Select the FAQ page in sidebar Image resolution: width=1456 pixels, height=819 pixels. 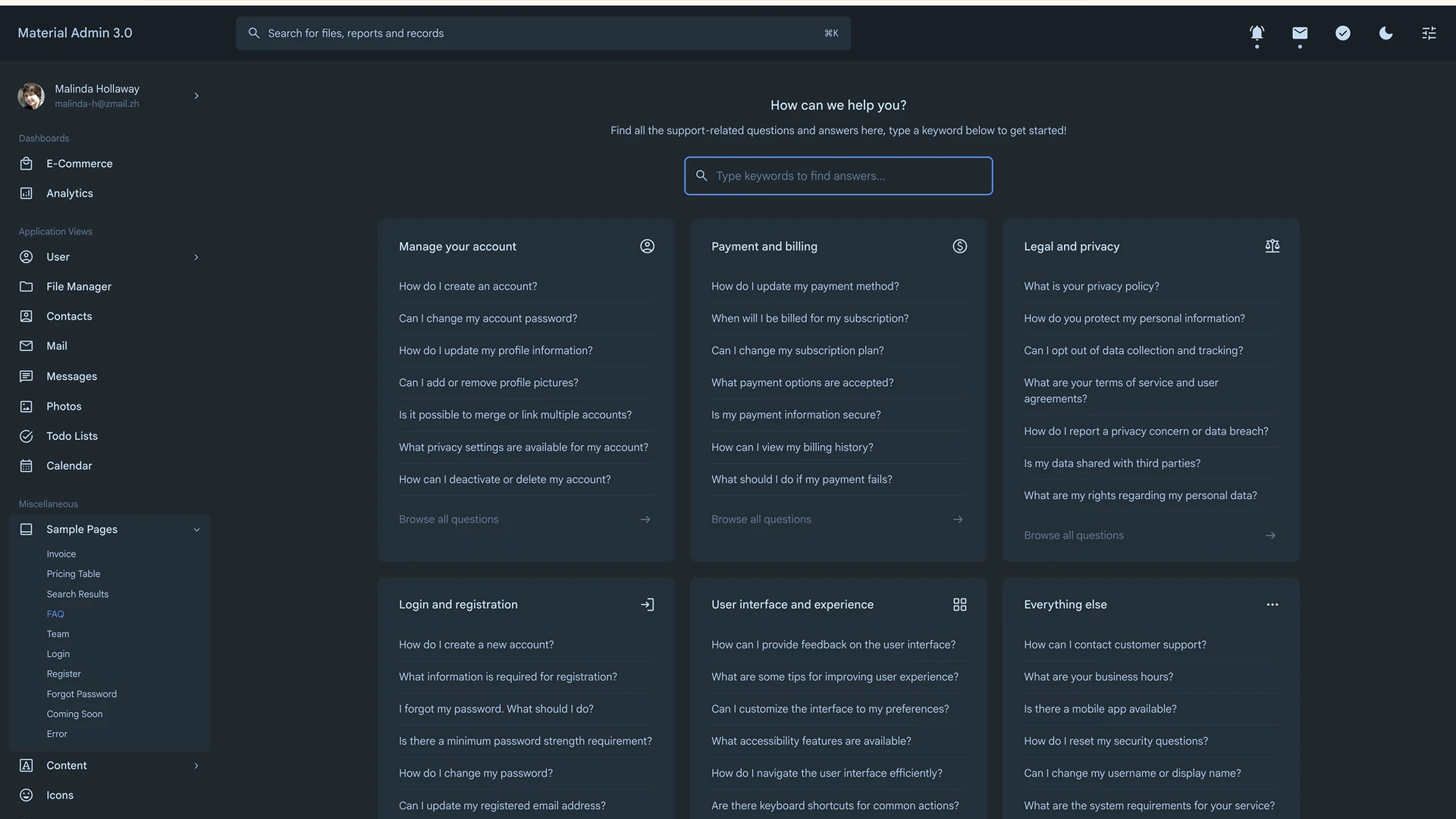point(55,614)
